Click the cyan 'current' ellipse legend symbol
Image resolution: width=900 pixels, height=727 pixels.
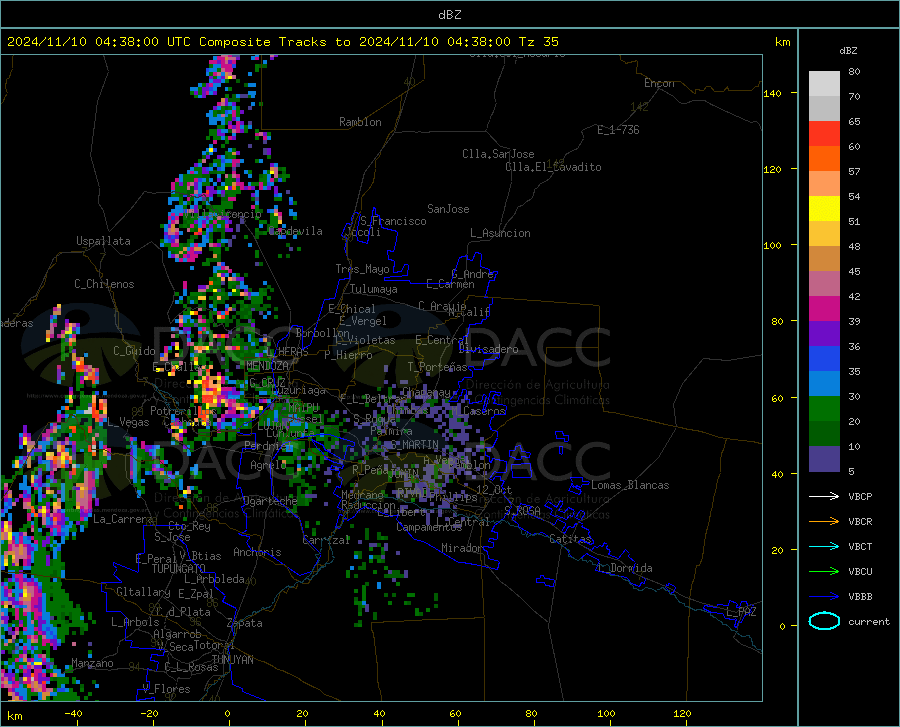tap(824, 621)
